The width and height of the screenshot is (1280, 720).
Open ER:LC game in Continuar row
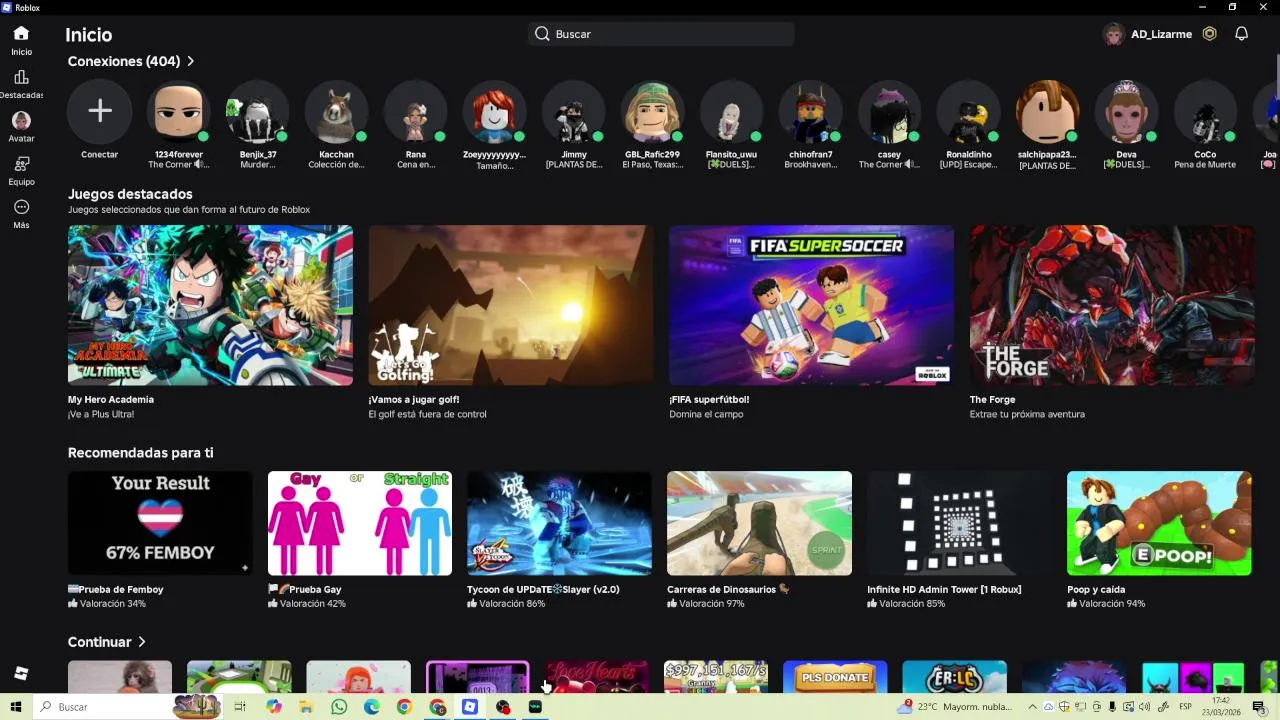click(954, 677)
